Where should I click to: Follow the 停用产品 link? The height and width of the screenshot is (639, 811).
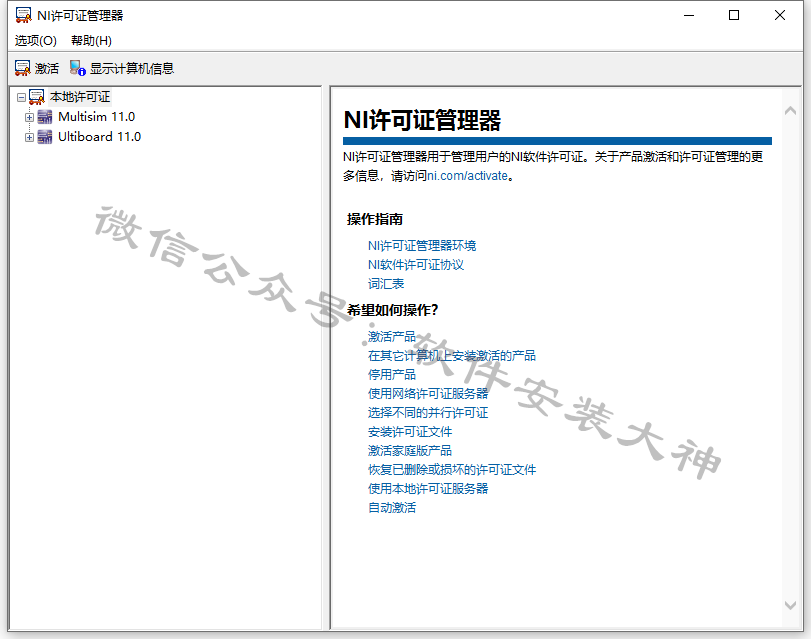pyautogui.click(x=392, y=375)
